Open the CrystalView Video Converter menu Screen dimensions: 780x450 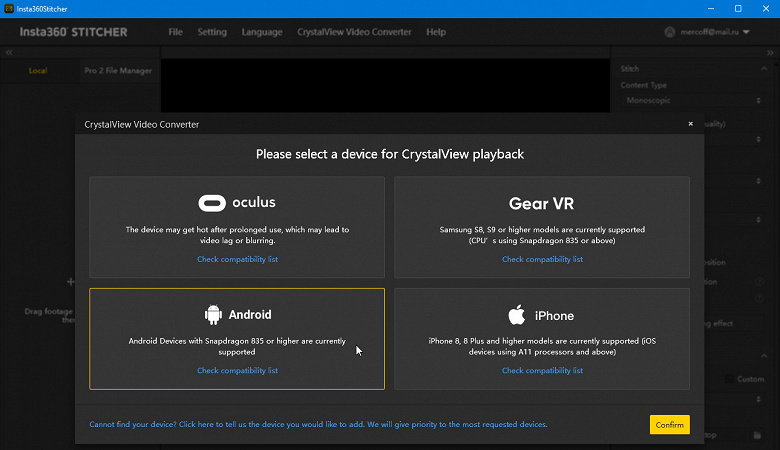tap(354, 32)
